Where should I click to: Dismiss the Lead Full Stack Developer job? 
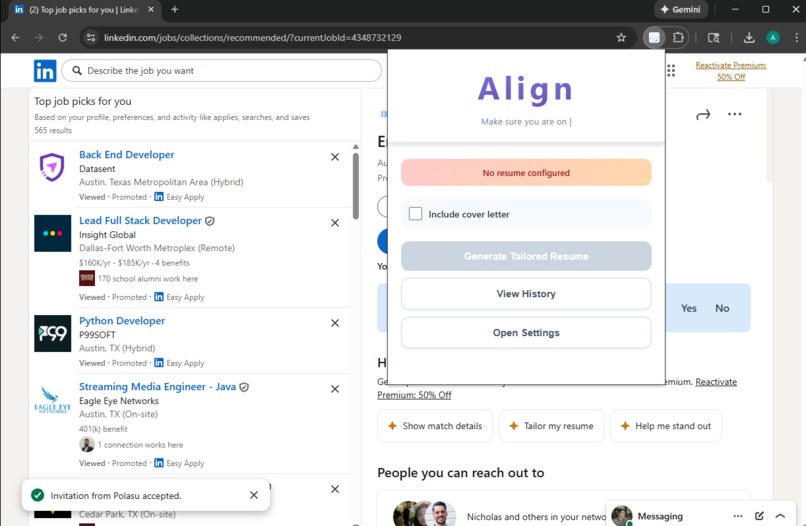(335, 223)
